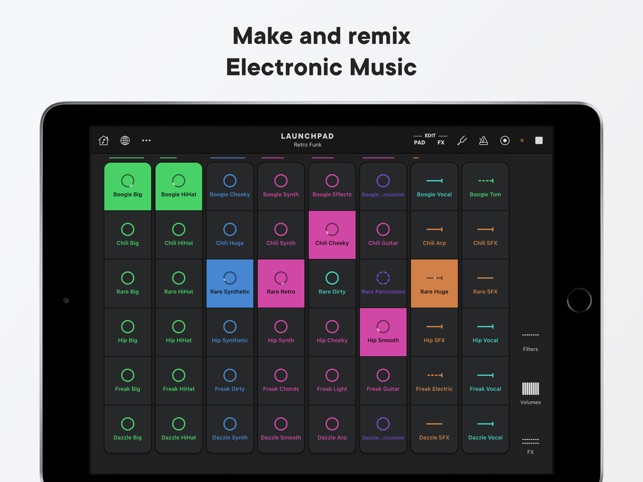Tap the Hip Big pad
Image resolution: width=643 pixels, height=482 pixels.
pyautogui.click(x=128, y=332)
